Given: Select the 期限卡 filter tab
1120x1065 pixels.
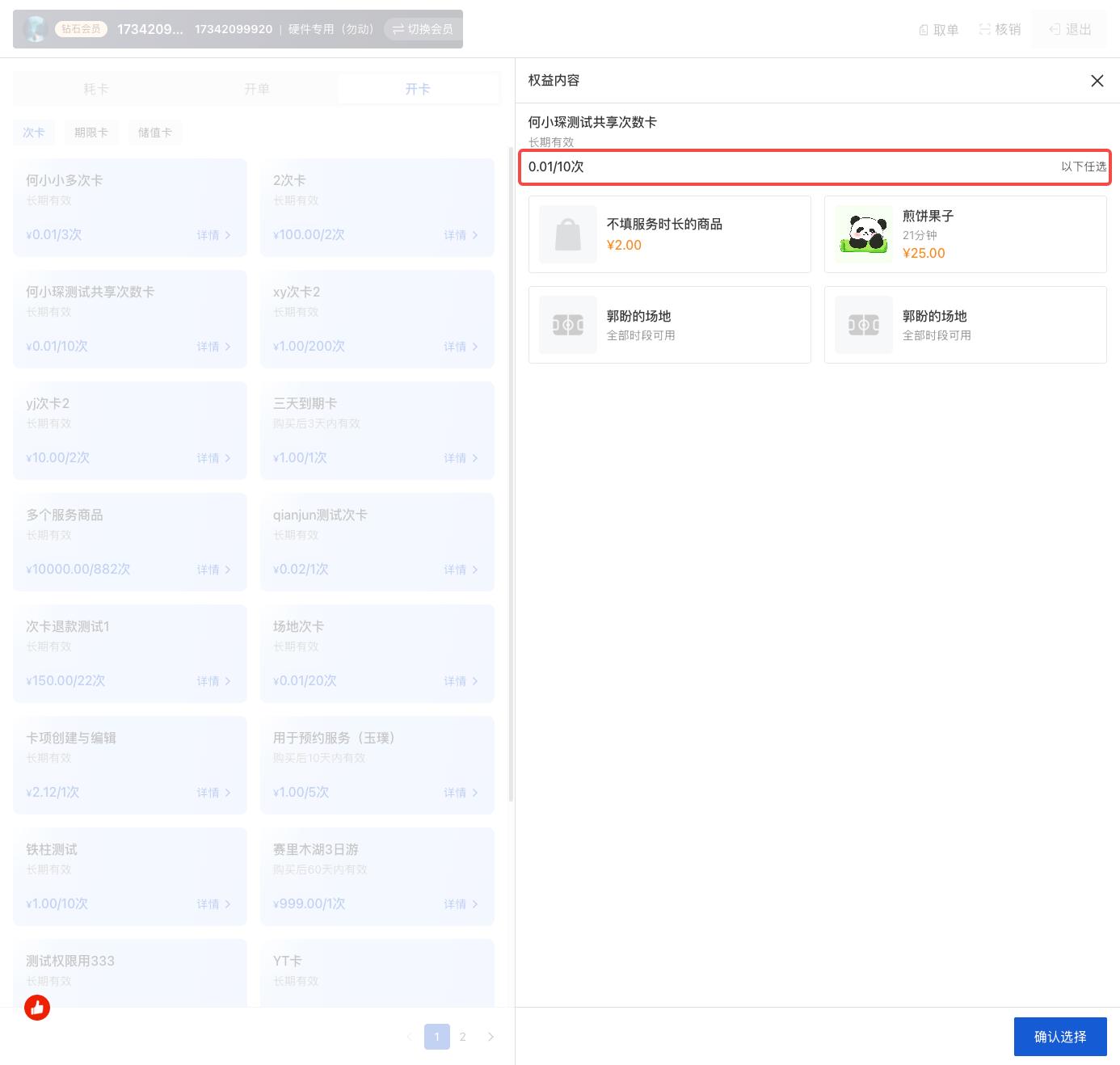Looking at the screenshot, I should [x=91, y=133].
